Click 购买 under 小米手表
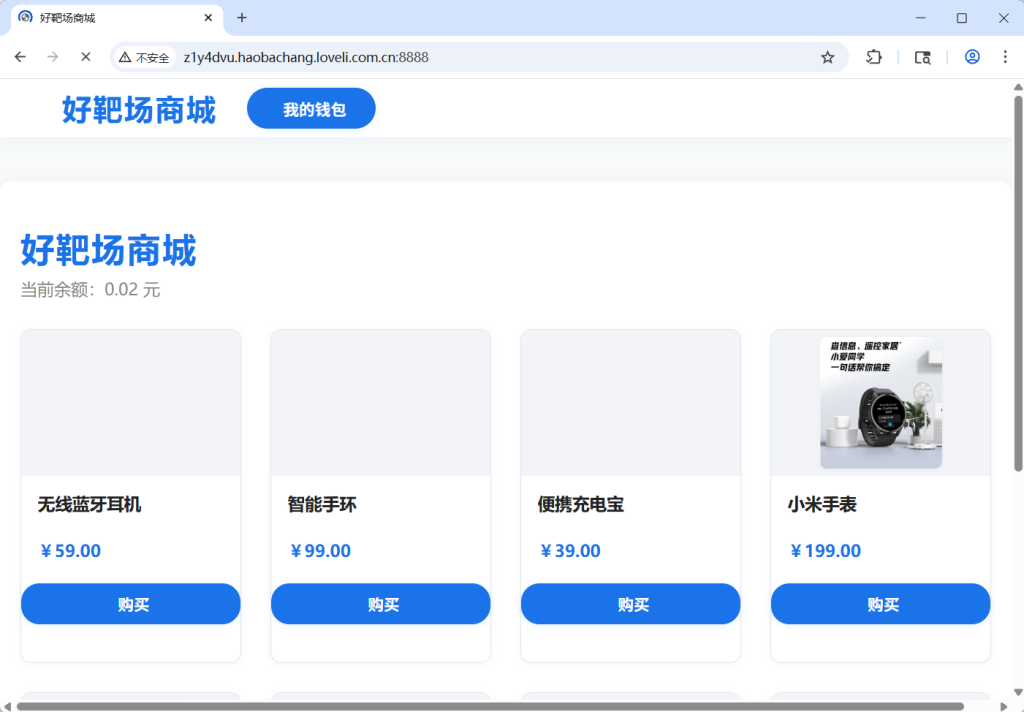The image size is (1024, 712). 881,604
